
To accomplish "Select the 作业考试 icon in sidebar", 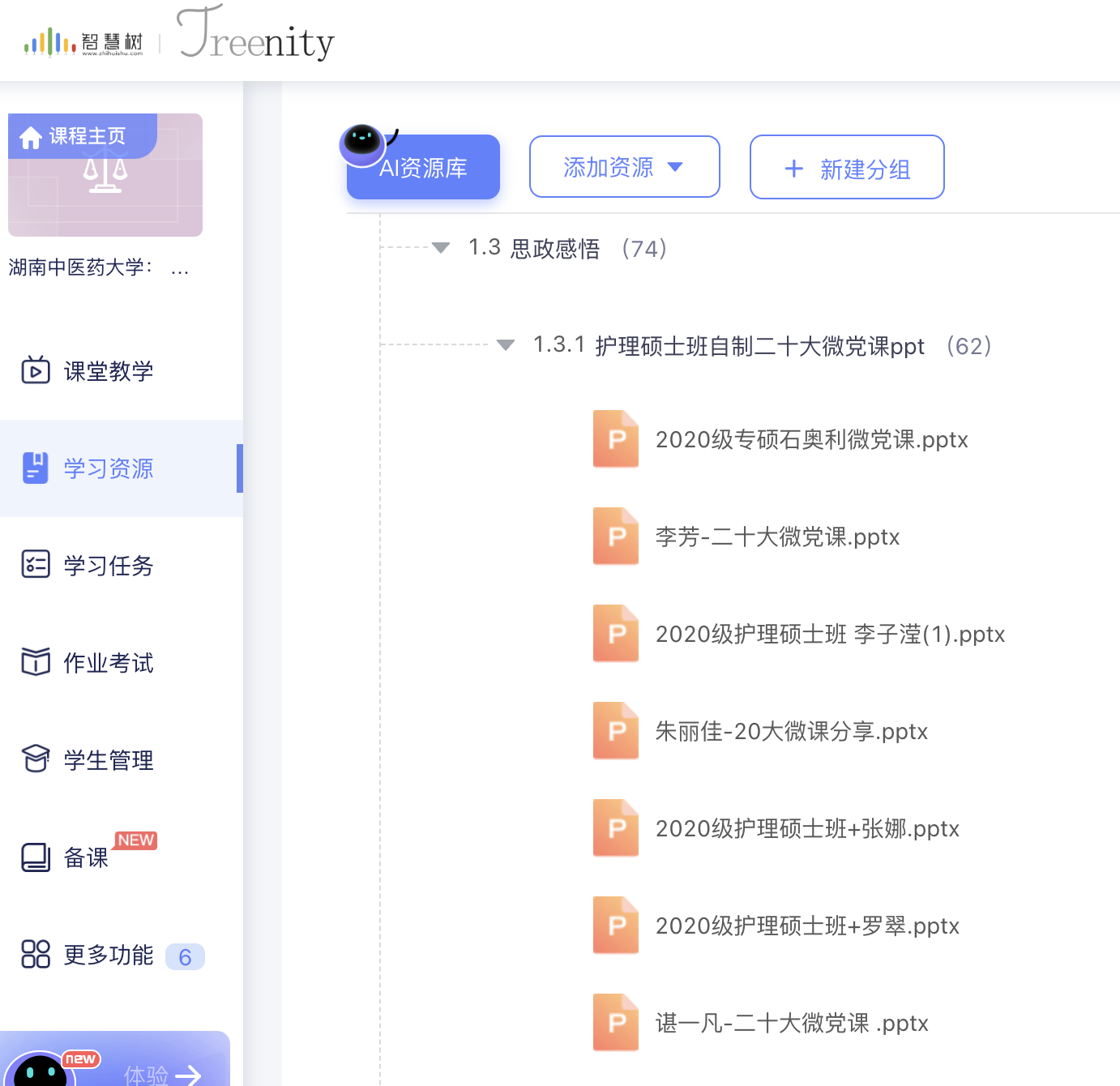I will [35, 662].
